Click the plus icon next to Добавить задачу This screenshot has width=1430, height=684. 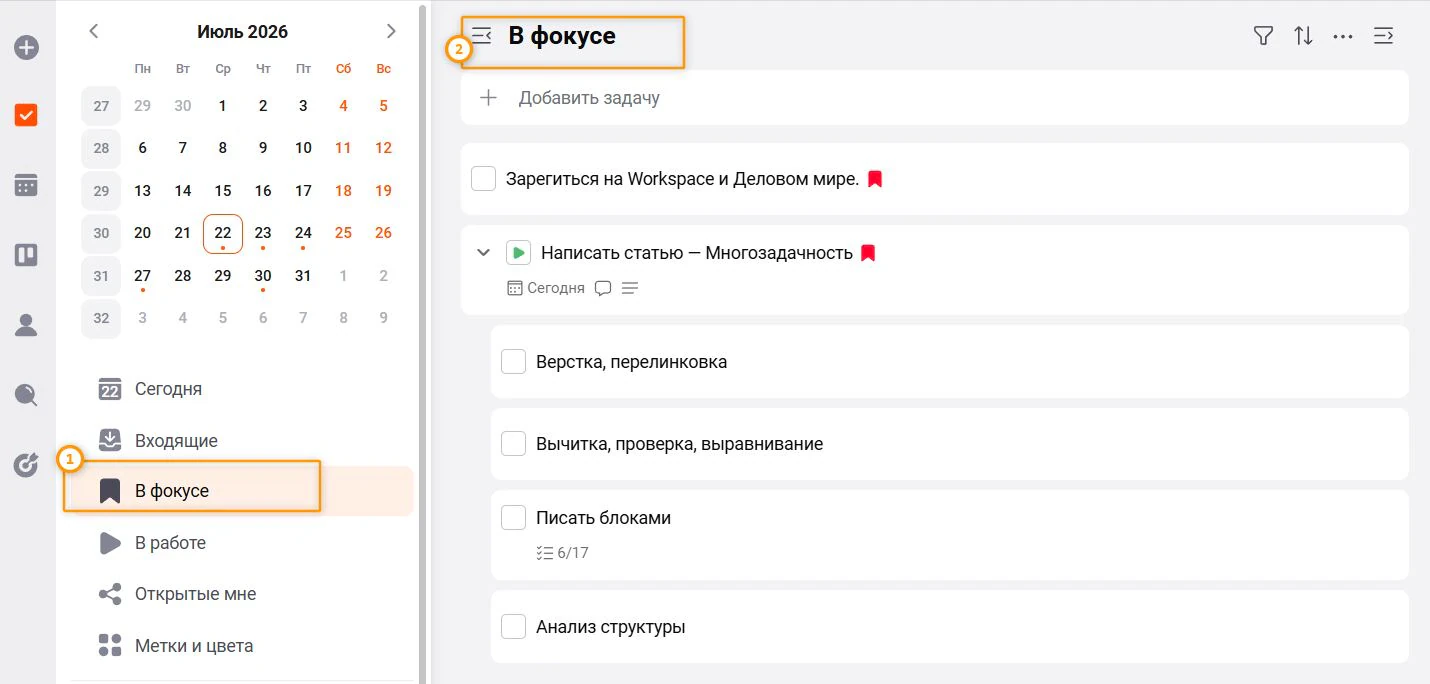coord(489,98)
